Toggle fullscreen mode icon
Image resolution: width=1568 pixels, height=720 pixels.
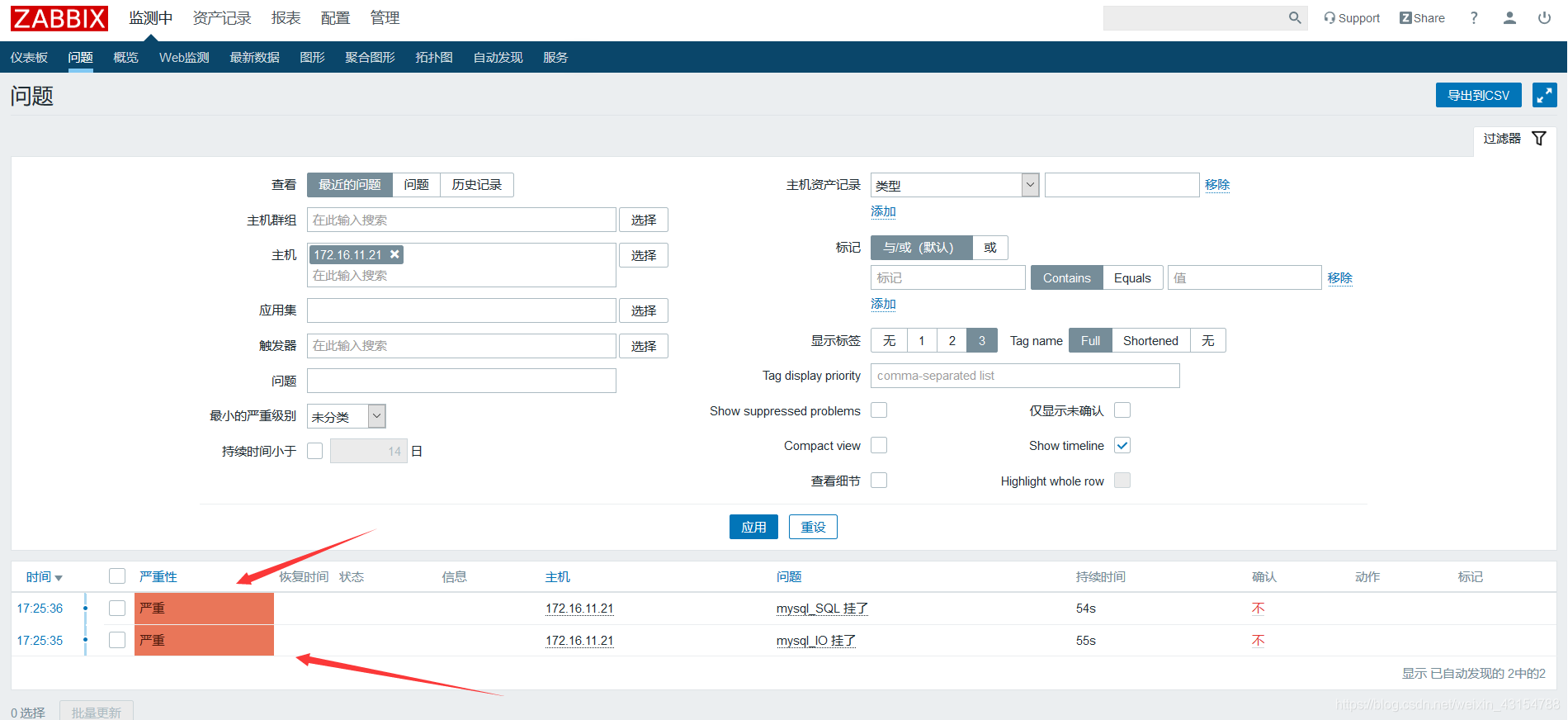(x=1545, y=95)
